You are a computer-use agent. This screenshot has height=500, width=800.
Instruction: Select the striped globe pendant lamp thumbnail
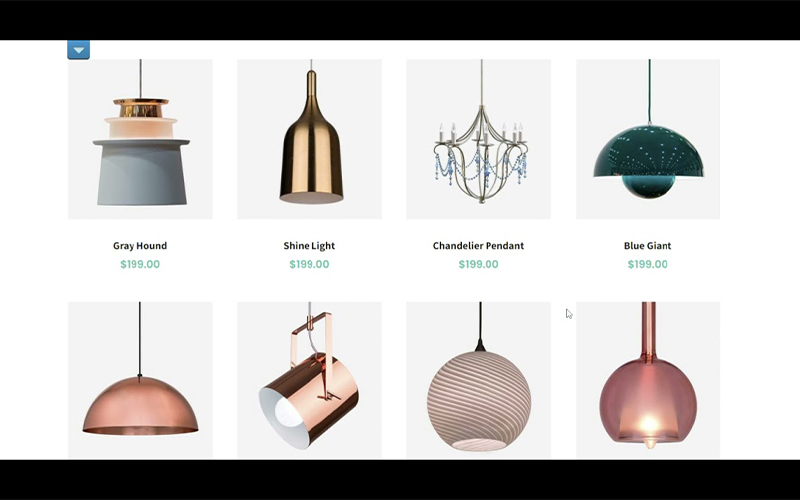click(x=479, y=380)
